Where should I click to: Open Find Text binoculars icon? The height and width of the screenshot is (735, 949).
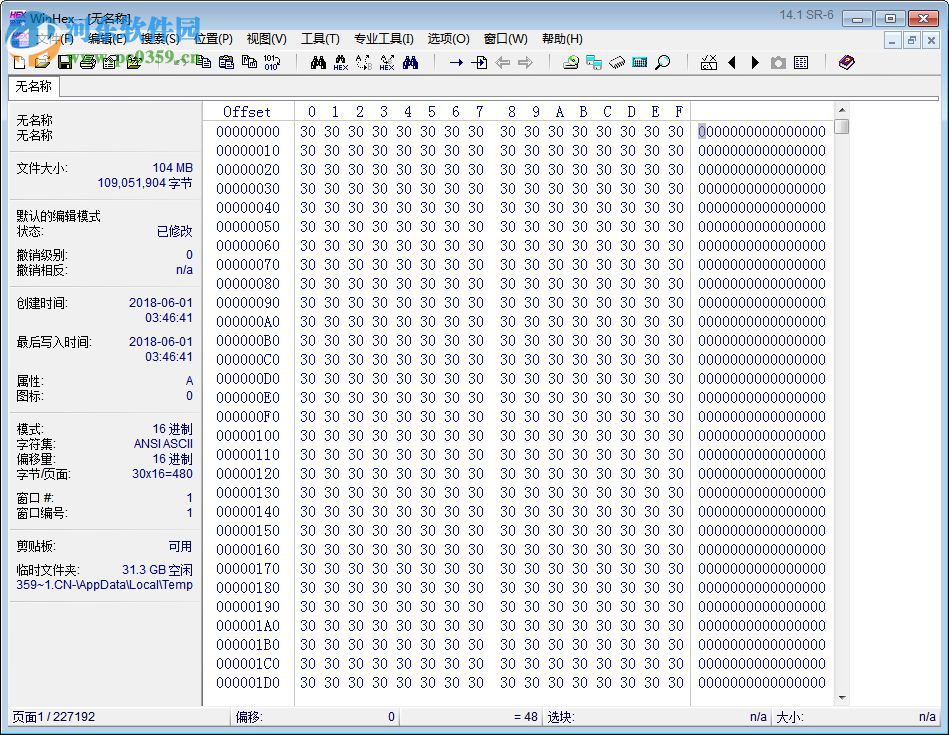[x=318, y=62]
